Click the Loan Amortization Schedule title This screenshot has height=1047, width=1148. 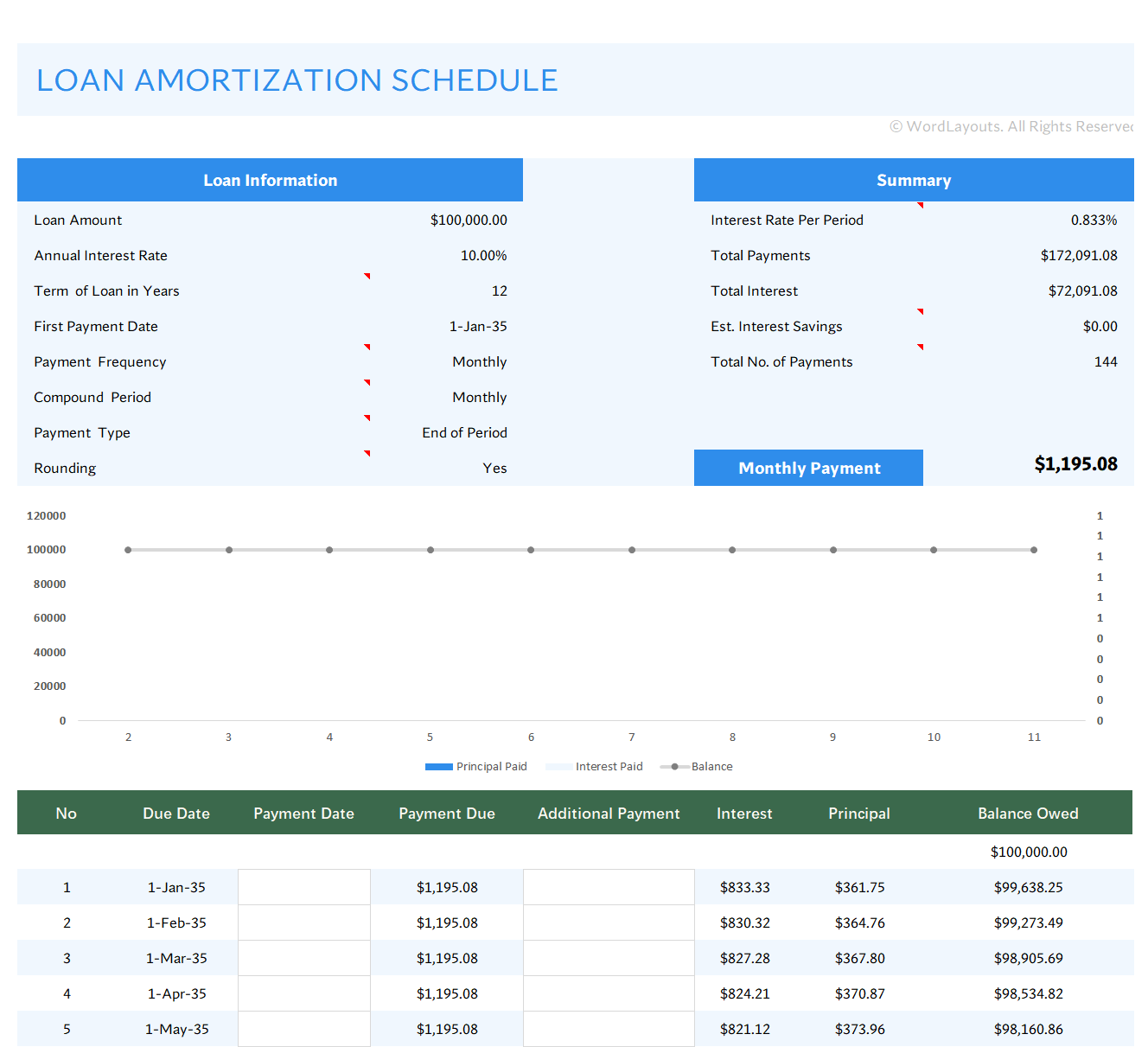click(297, 80)
